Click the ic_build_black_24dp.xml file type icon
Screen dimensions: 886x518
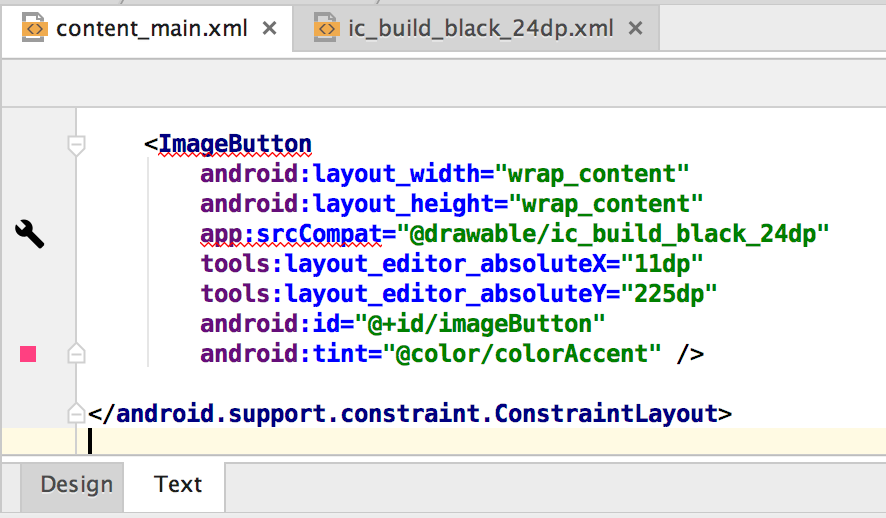click(x=327, y=27)
